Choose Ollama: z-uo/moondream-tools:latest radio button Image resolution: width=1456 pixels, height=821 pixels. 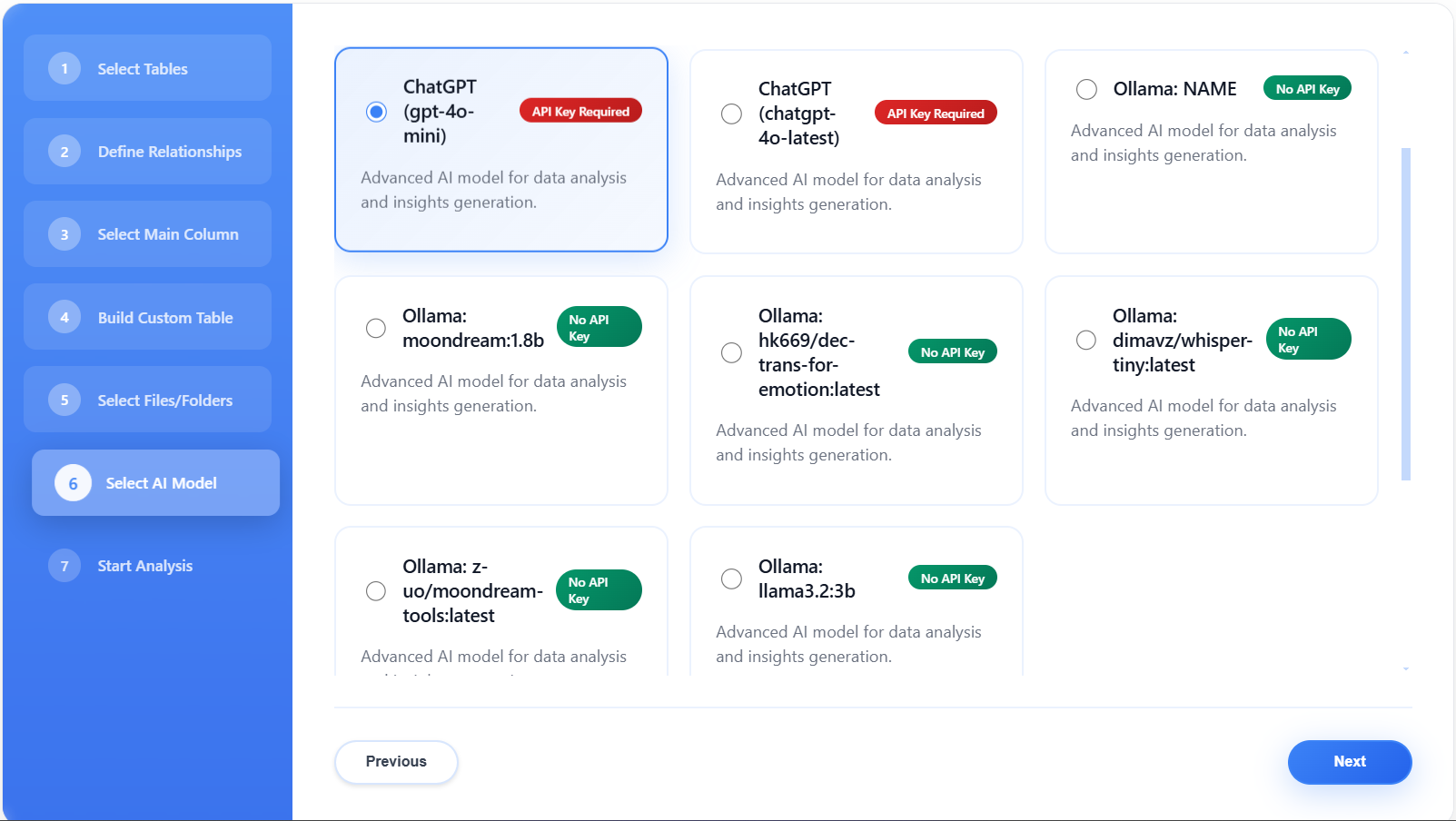coord(376,591)
